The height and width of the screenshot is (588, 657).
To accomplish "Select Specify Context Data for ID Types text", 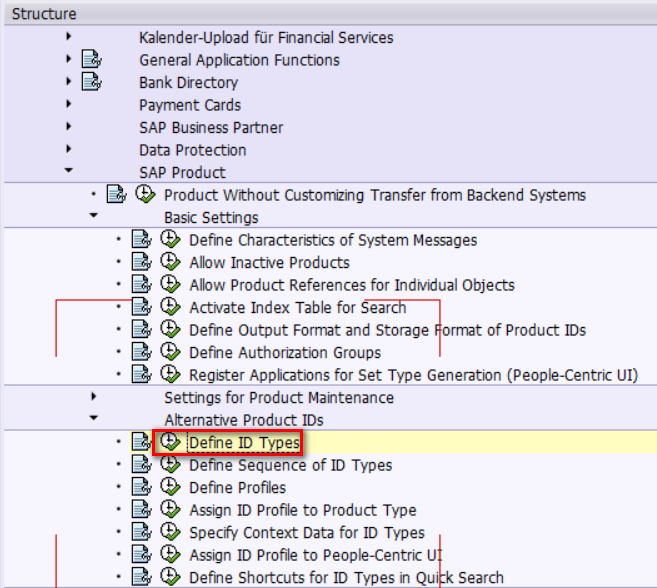I will tap(307, 533).
